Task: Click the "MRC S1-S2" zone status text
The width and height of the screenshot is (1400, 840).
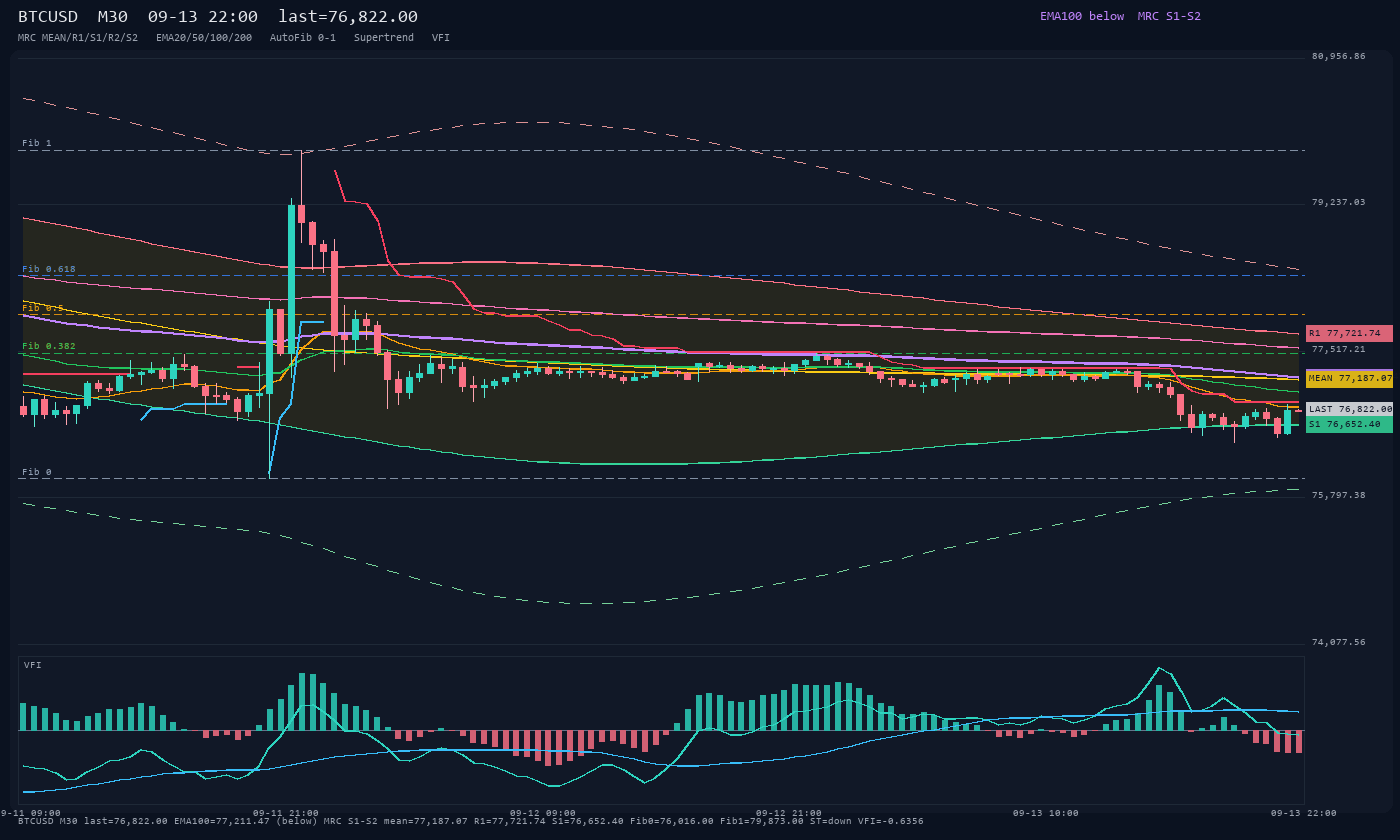Action: pos(1169,16)
